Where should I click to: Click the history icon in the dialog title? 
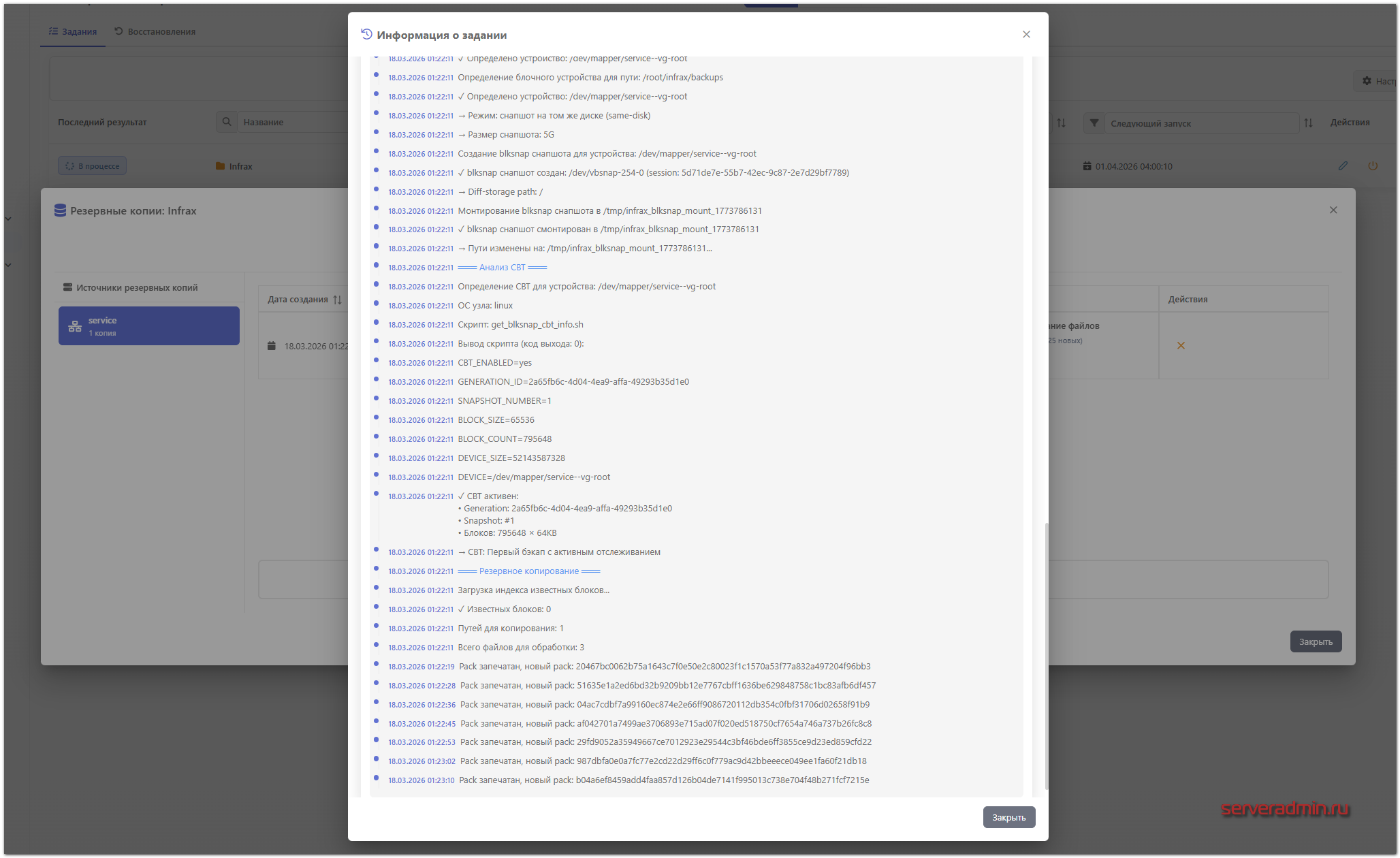click(366, 35)
